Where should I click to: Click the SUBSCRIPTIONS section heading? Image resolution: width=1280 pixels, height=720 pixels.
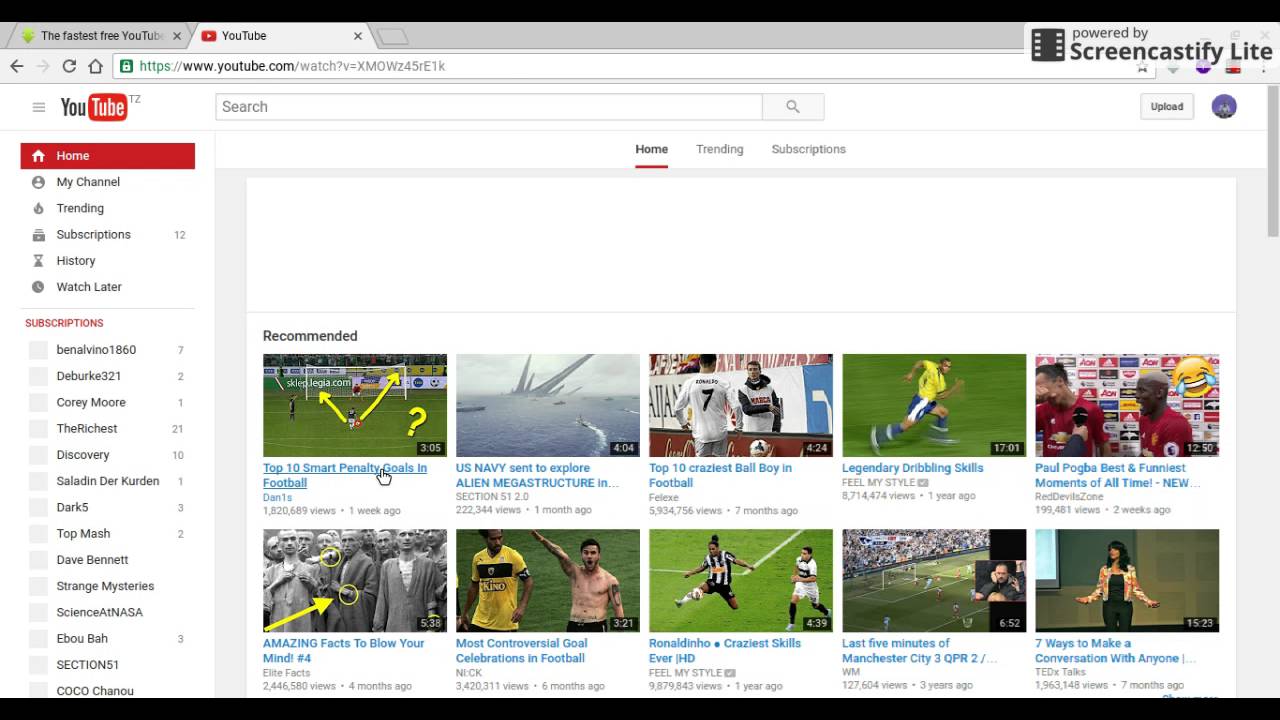tap(64, 323)
